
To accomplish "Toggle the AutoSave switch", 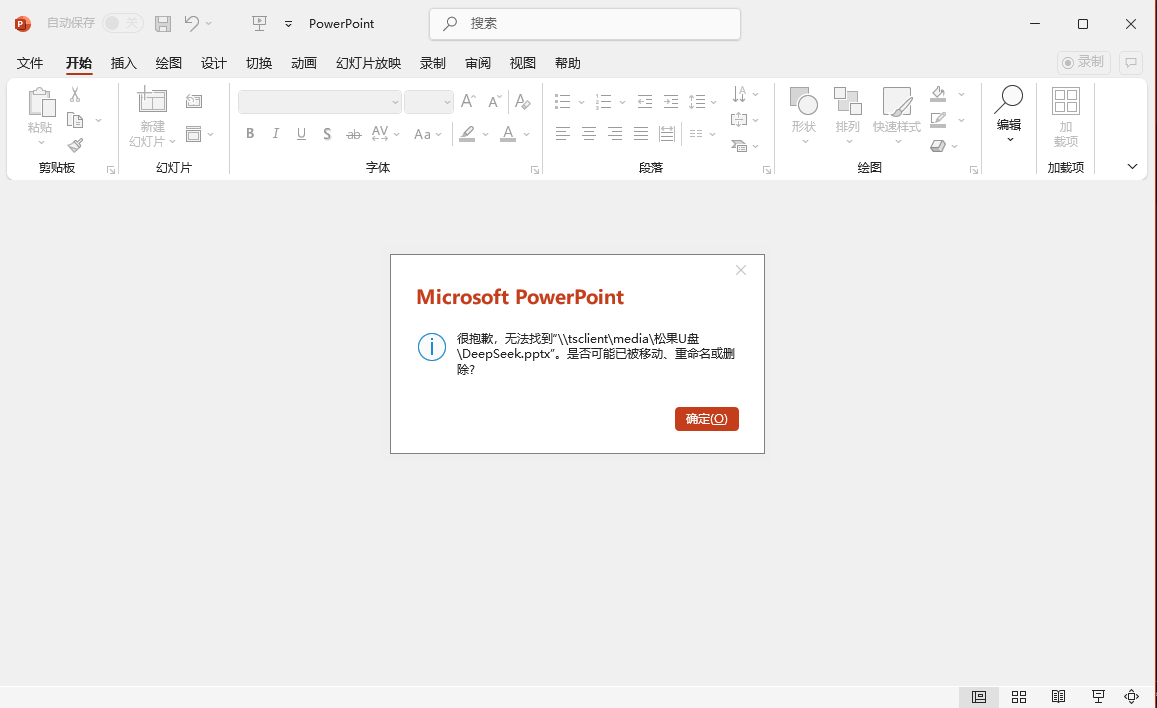I will [x=122, y=23].
